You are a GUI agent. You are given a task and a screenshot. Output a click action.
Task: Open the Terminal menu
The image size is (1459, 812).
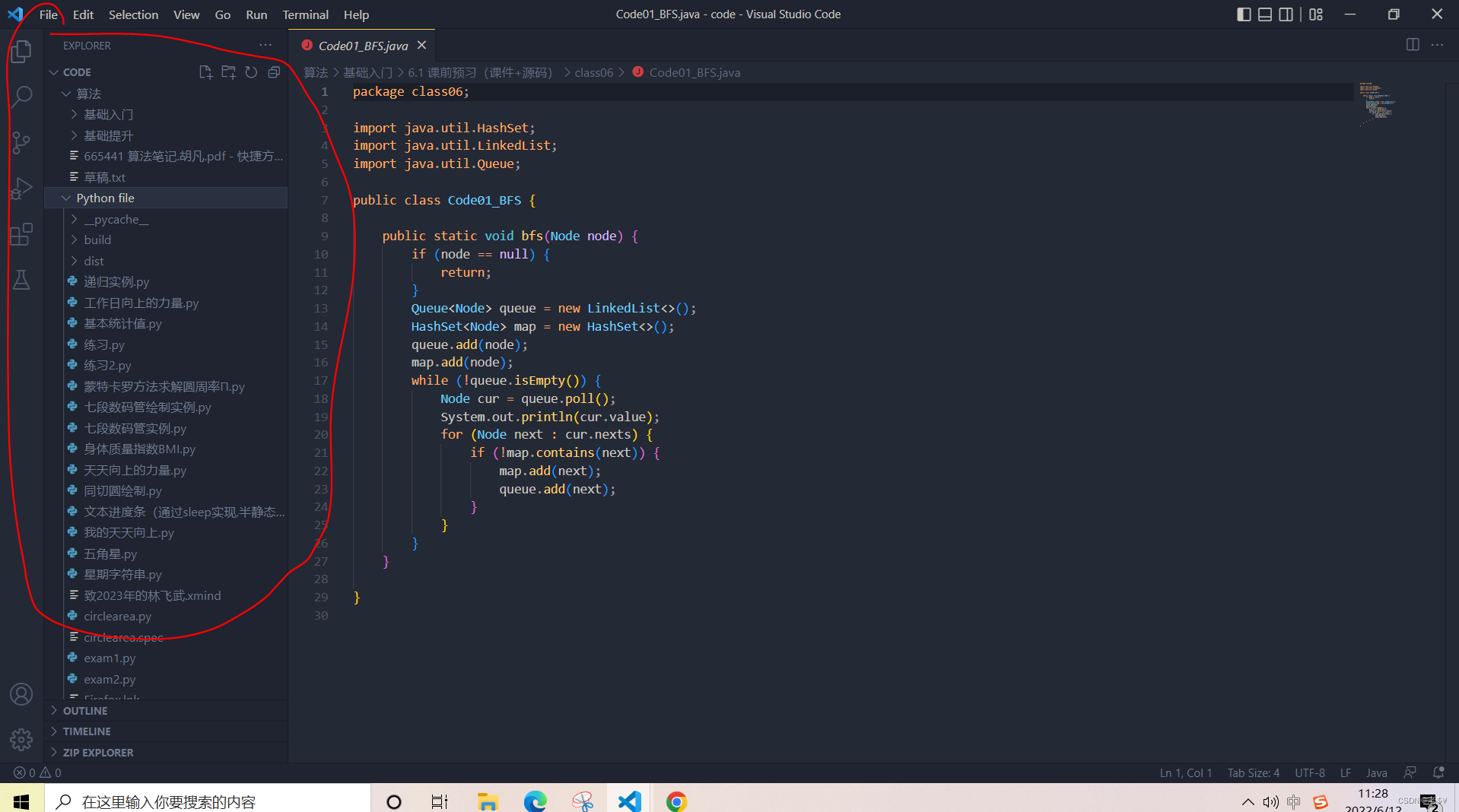(305, 14)
